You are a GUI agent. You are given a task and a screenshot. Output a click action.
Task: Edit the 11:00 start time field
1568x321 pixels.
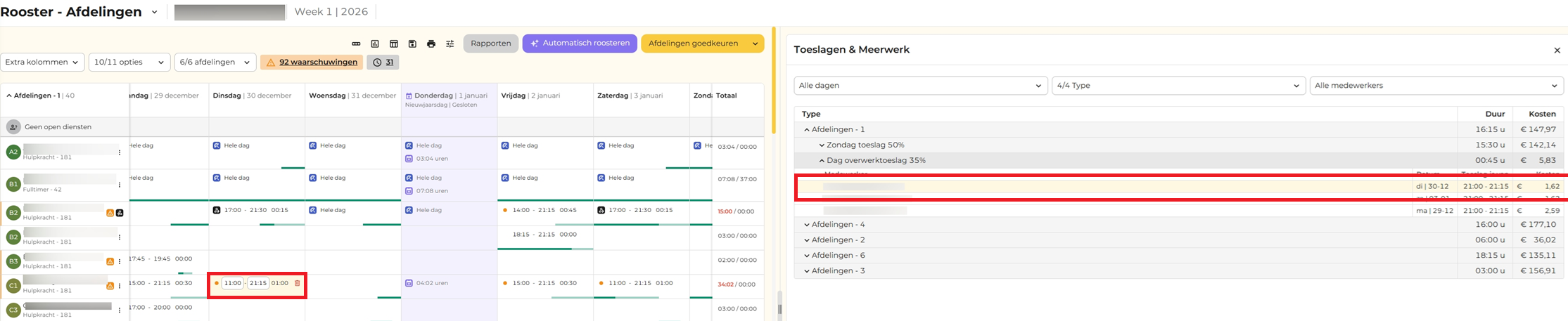[233, 283]
